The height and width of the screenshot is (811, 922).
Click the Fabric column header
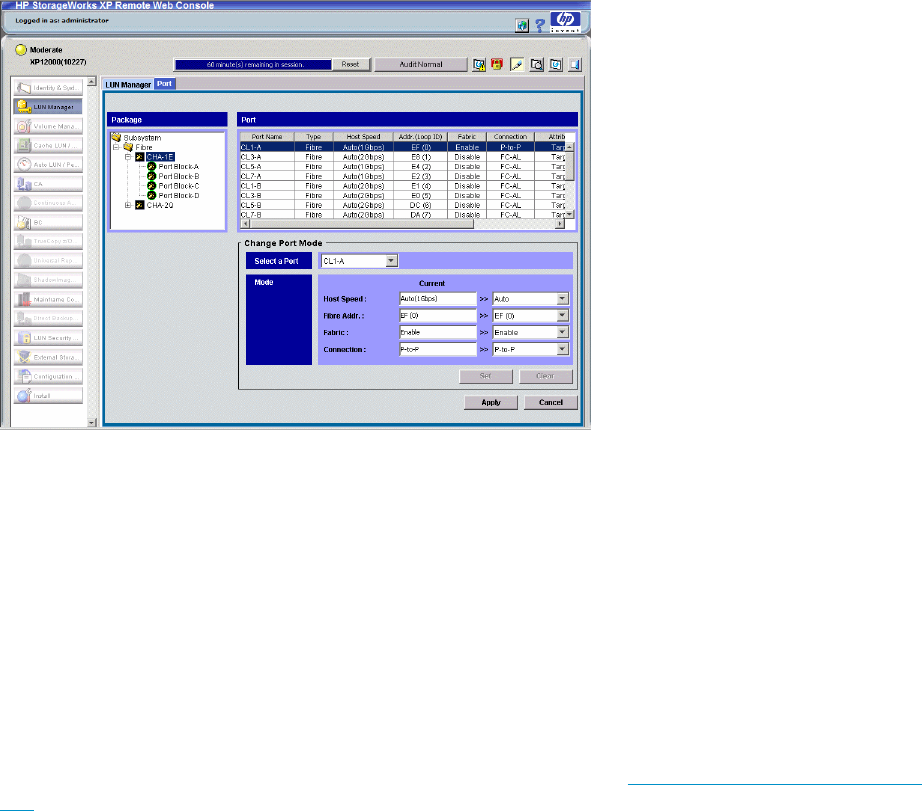(467, 136)
